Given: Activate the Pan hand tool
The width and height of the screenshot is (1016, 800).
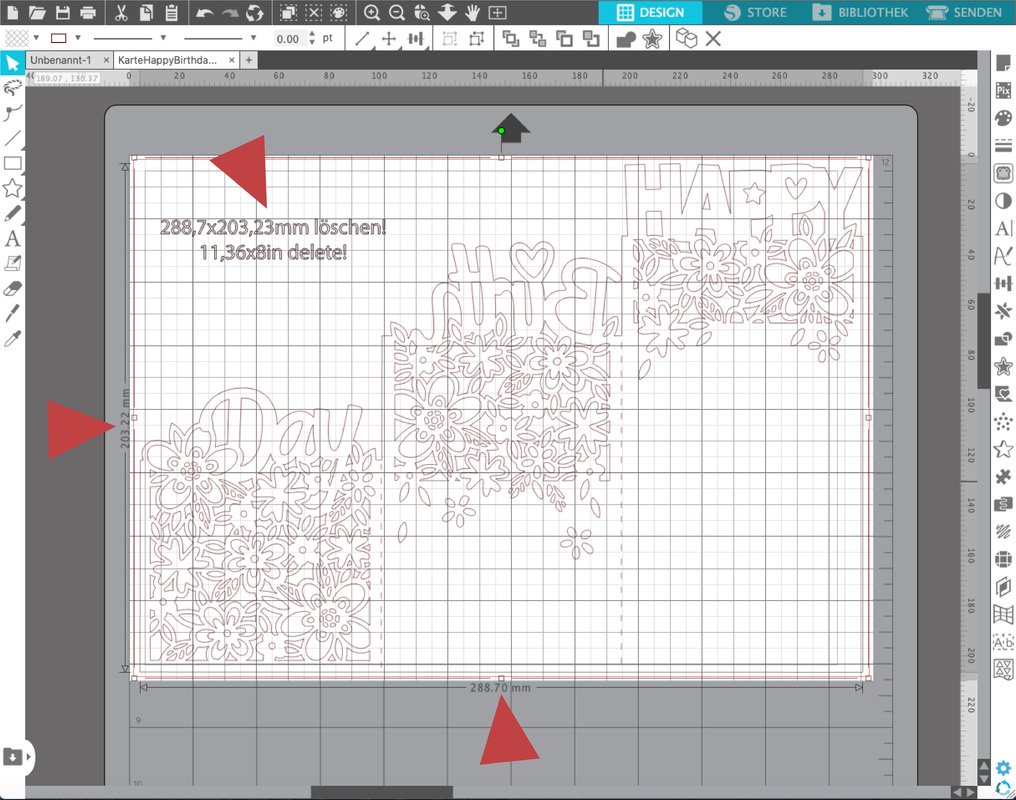Looking at the screenshot, I should coord(472,13).
